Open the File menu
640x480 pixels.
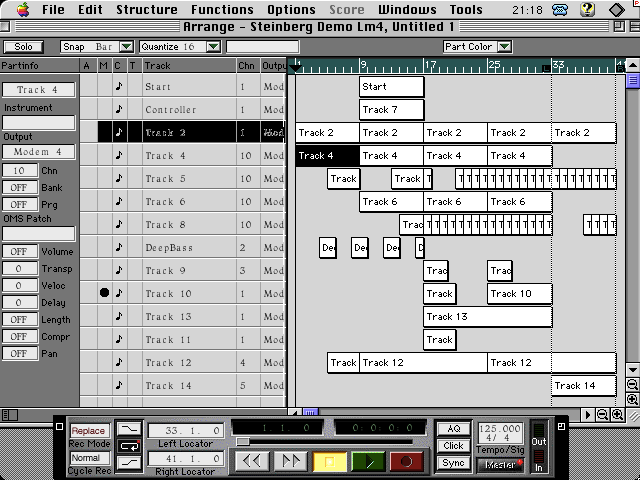pyautogui.click(x=53, y=9)
